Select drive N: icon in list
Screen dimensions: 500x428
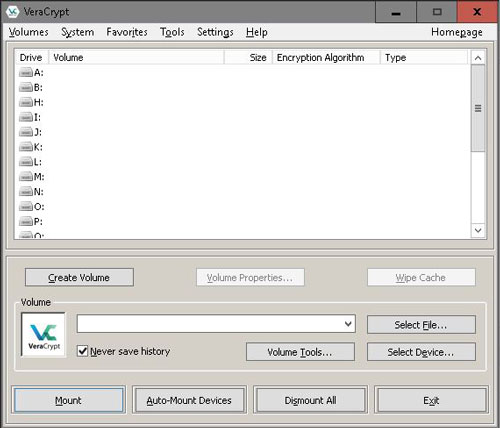tap(26, 192)
